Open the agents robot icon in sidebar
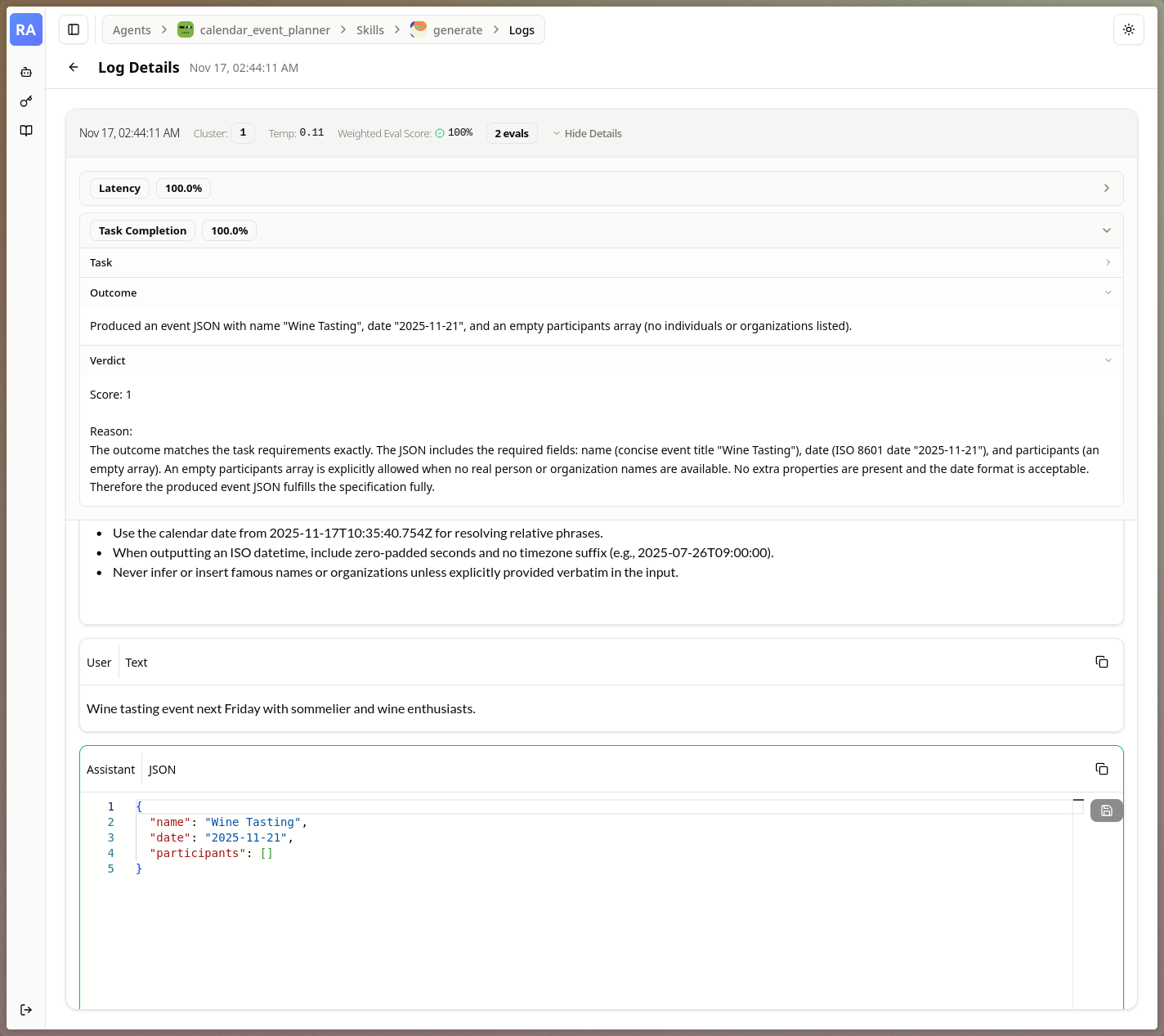This screenshot has width=1164, height=1036. tap(26, 73)
